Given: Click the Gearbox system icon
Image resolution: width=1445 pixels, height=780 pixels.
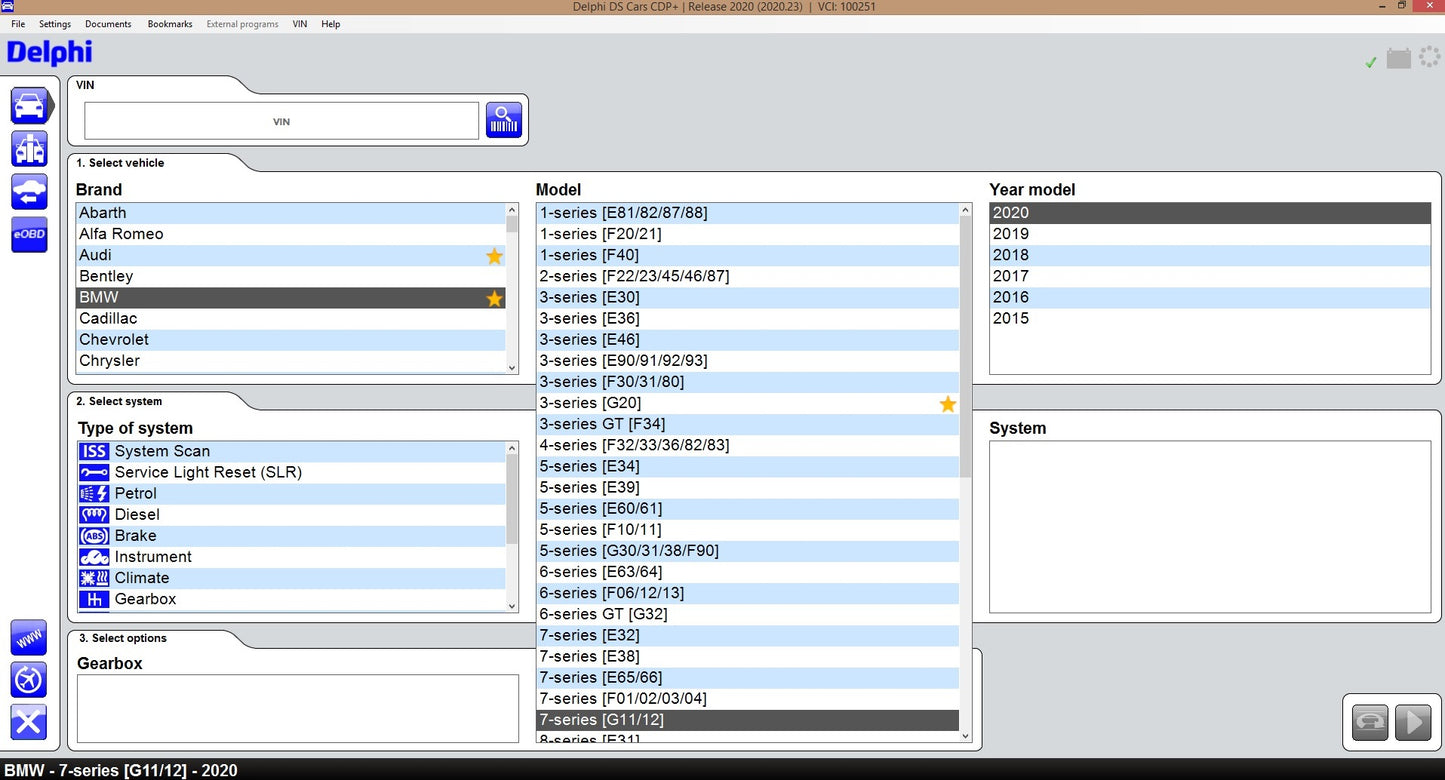Looking at the screenshot, I should click(x=94, y=599).
